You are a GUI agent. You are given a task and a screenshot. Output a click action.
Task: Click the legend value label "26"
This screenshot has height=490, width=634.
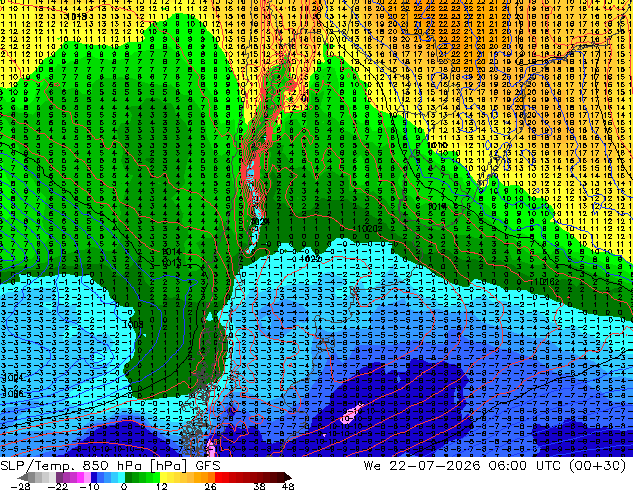(210, 486)
